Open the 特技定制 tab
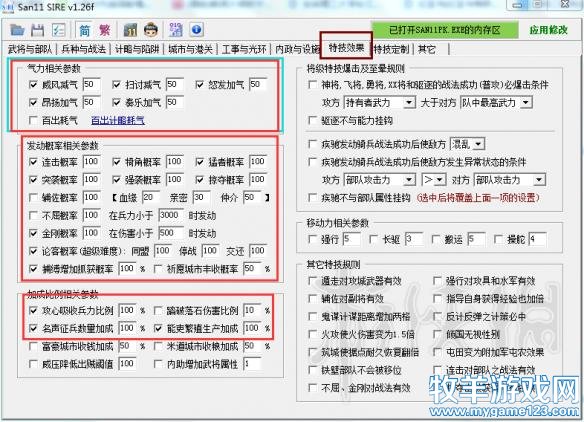This screenshot has width=584, height=422. (391, 49)
